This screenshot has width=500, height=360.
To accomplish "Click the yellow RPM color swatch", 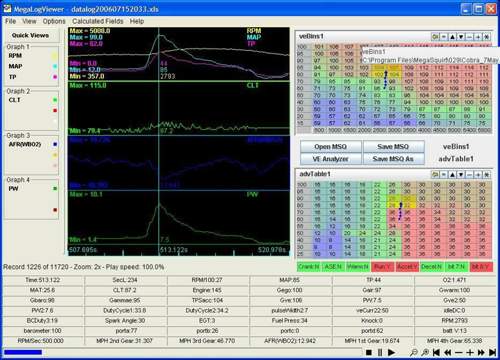I will click(54, 56).
